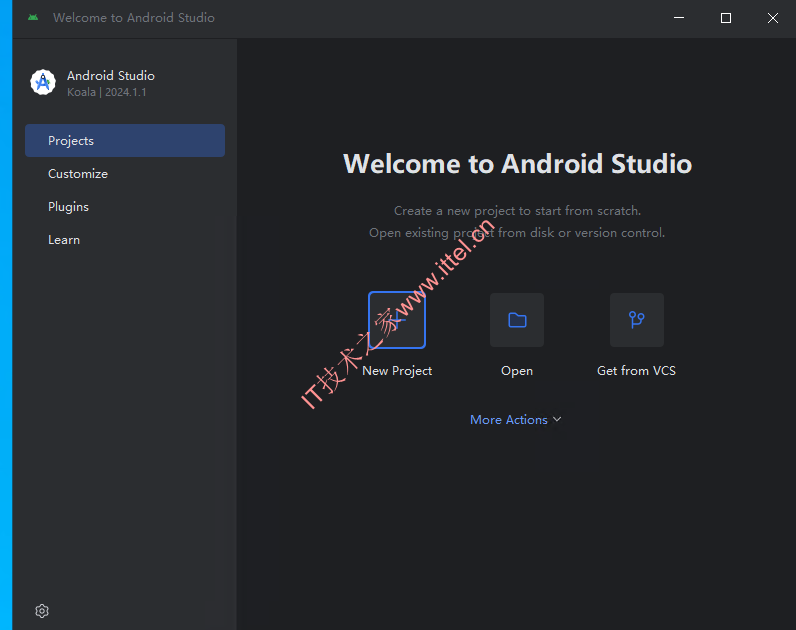This screenshot has height=630, width=796.
Task: Click the Open folder icon
Action: point(517,320)
